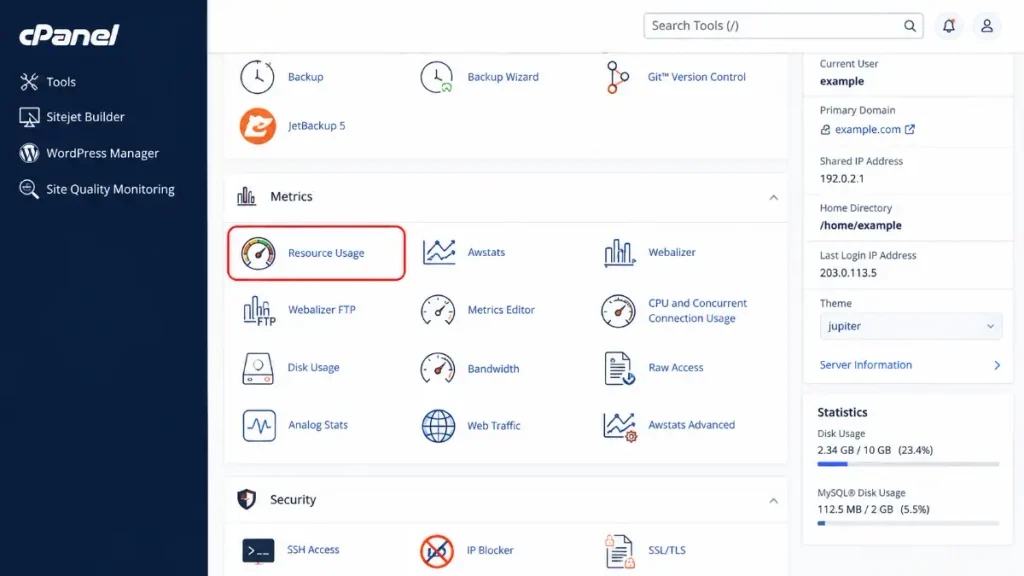Visit the example.com primary domain link
Image resolution: width=1024 pixels, height=576 pixels.
(868, 129)
